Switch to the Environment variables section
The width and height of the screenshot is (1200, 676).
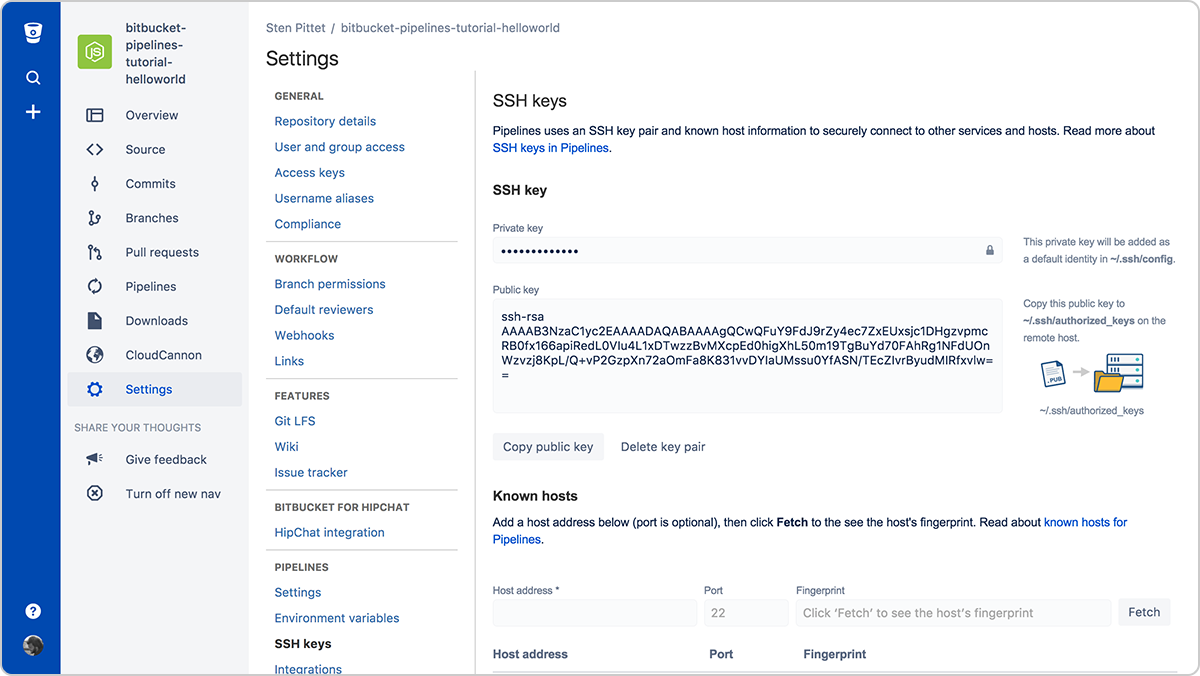tap(337, 618)
